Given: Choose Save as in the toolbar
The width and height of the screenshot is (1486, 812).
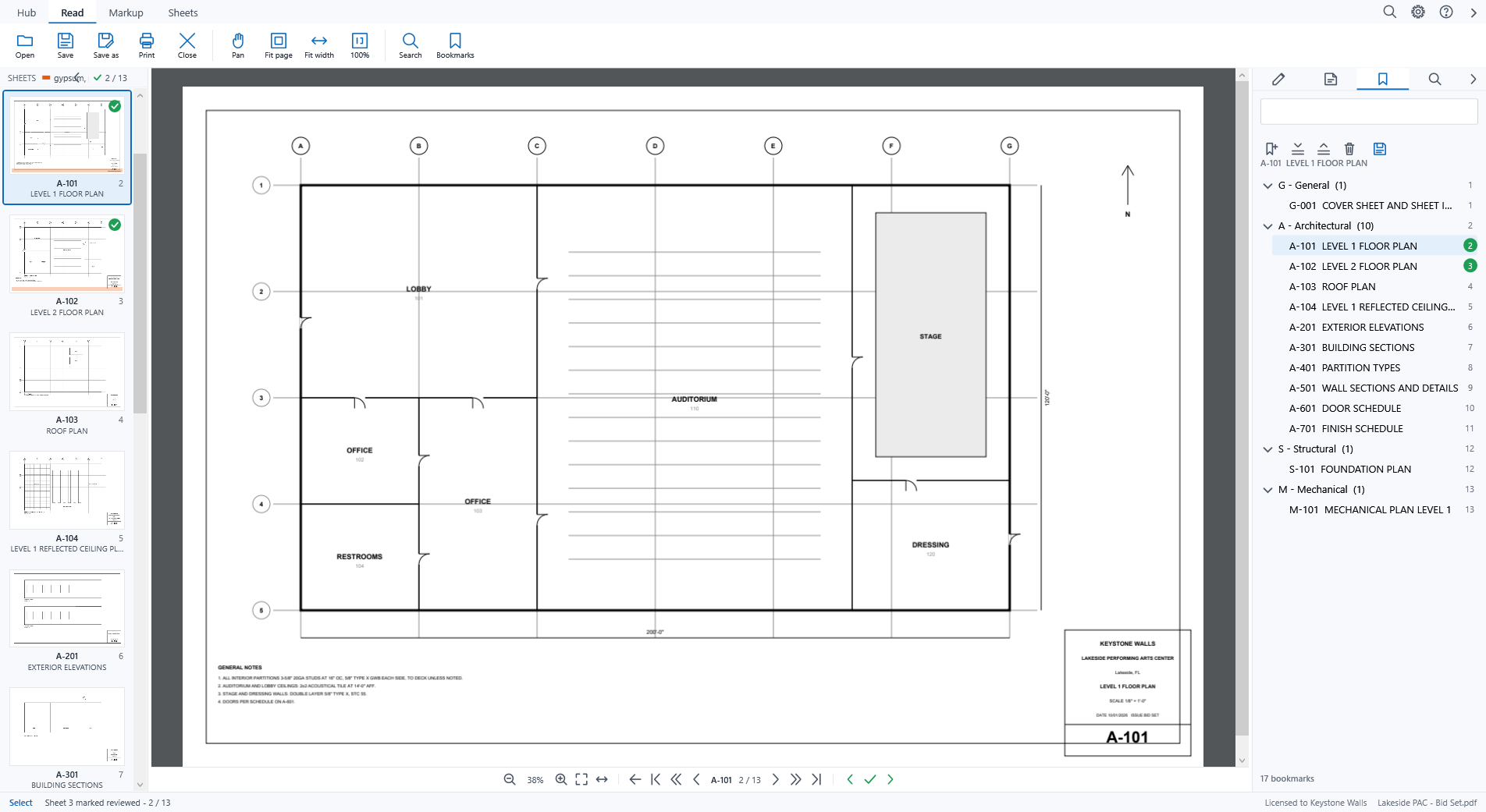Looking at the screenshot, I should (106, 45).
